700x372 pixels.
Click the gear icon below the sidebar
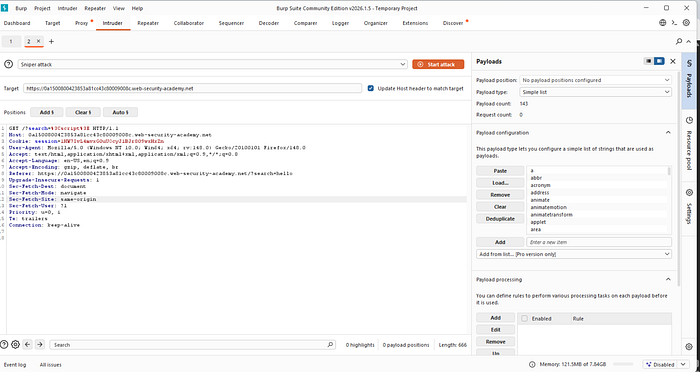689,347
